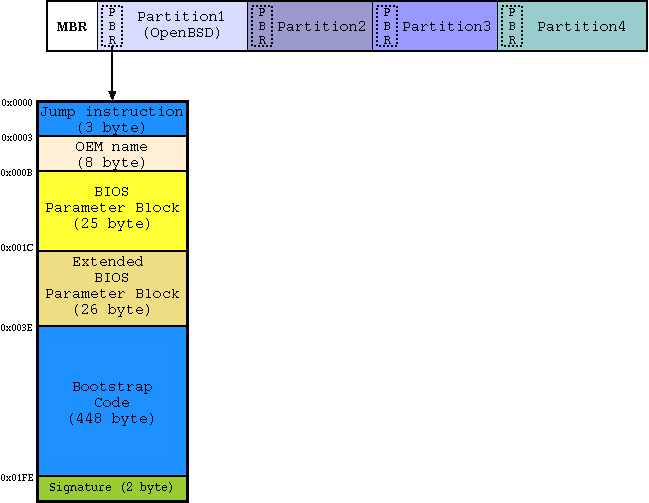The image size is (649, 503).
Task: Click the Partition1 (OpenBSD) label
Action: [x=181, y=26]
